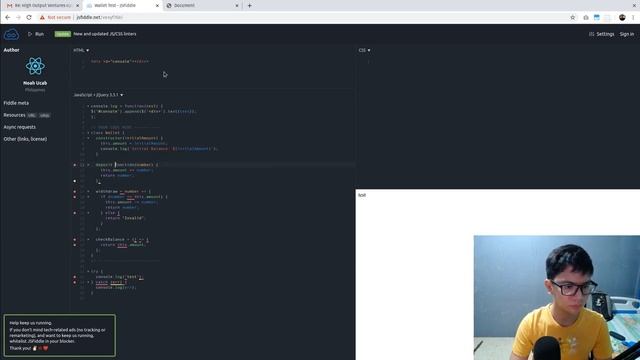Go forward in browser history
The width and height of the screenshot is (640, 360).
pyautogui.click(x=18, y=18)
